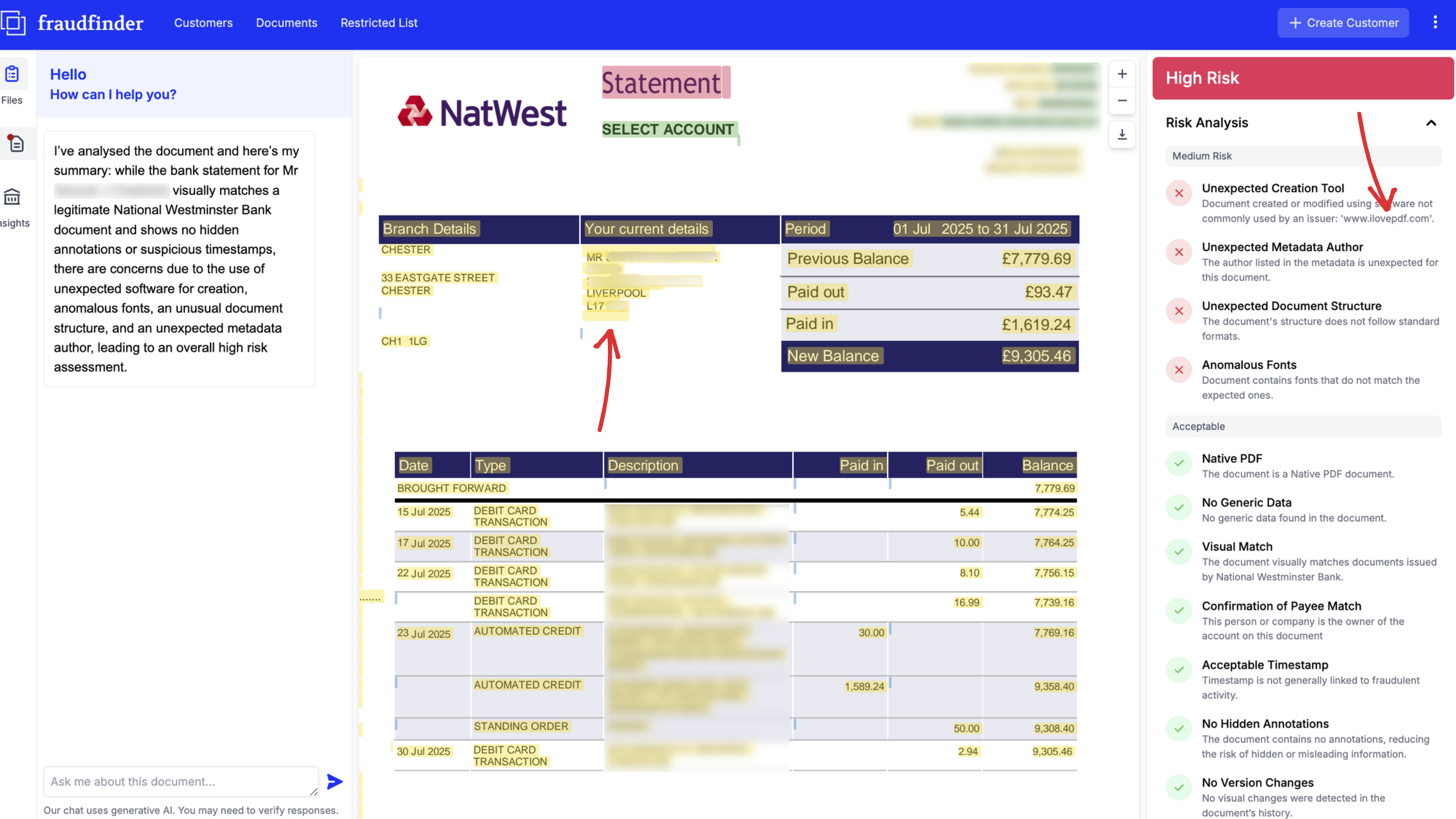
Task: Open the Insights bank icon
Action: tap(12, 197)
